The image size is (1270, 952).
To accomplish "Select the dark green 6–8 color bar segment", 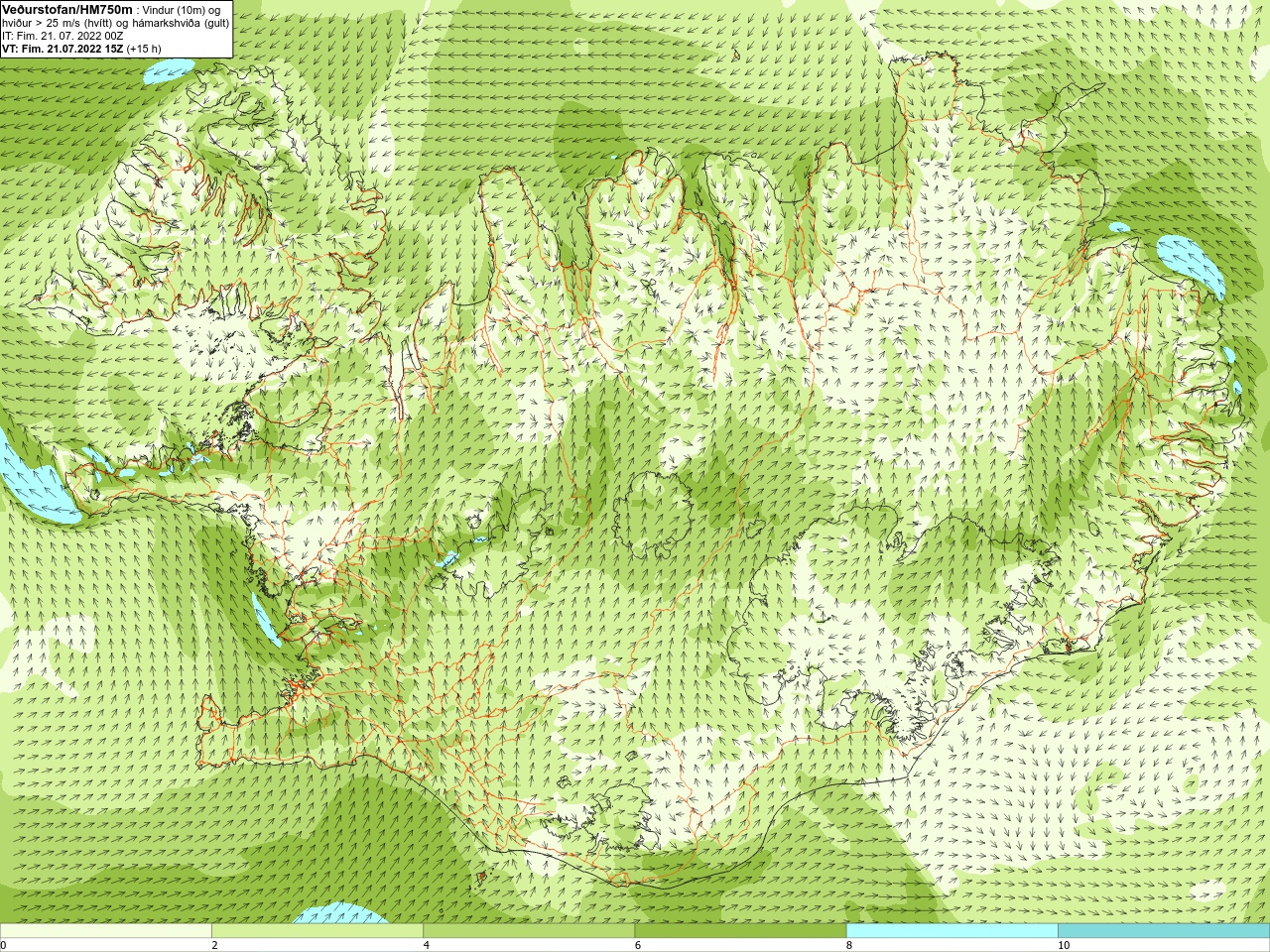I will pos(740,931).
